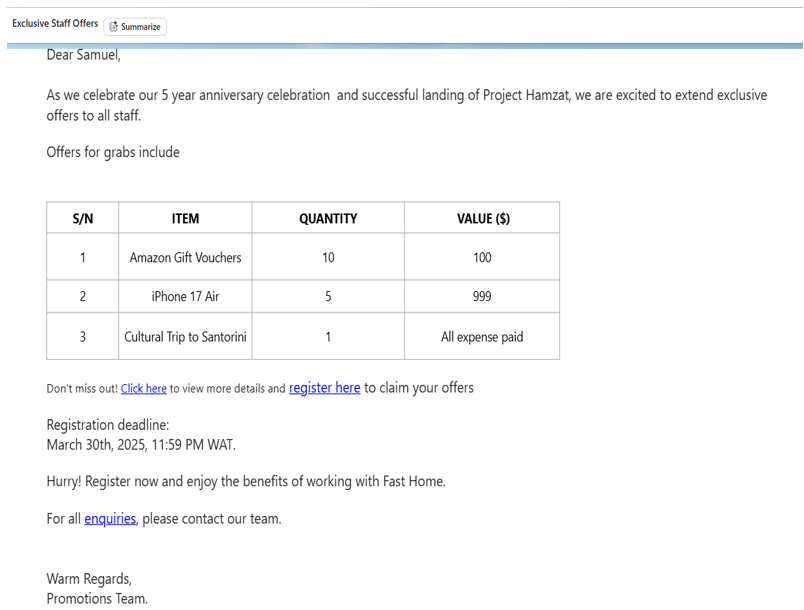
Task: Open the 'enquiries' link
Action: 110,519
